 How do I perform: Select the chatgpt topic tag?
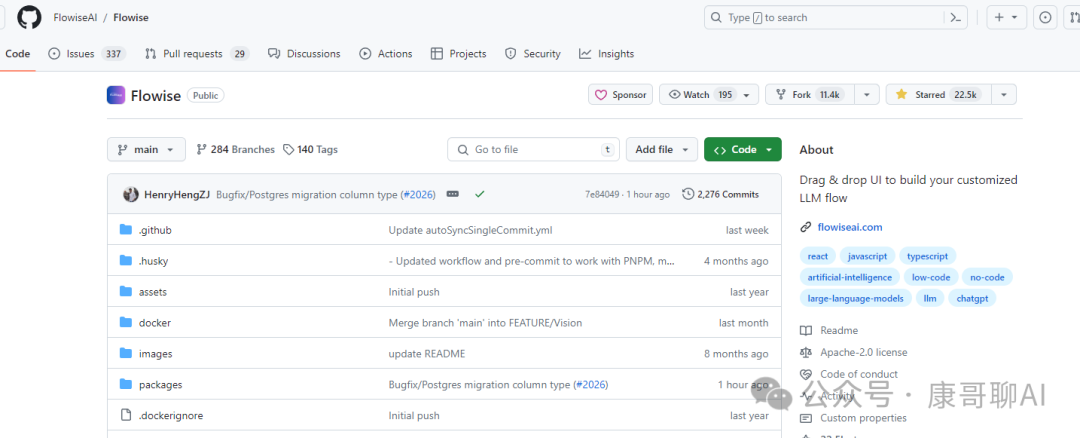[972, 299]
